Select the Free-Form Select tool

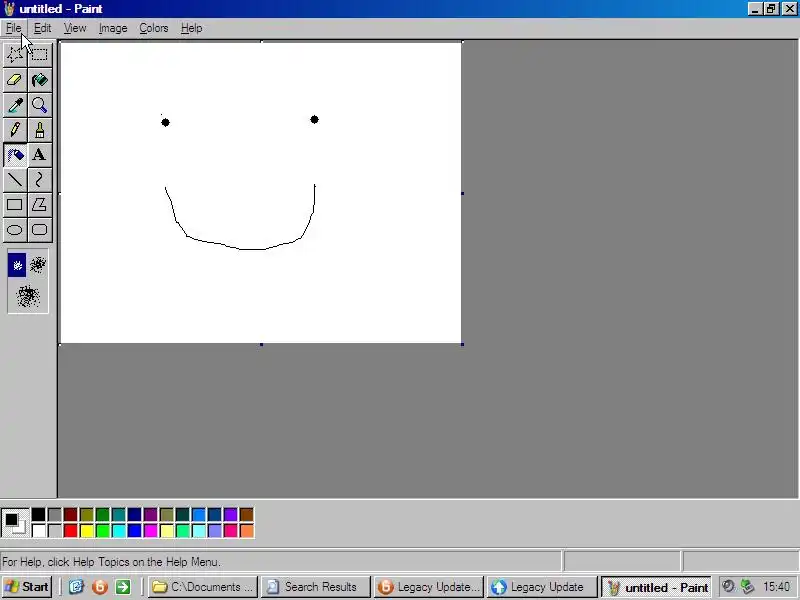coord(15,54)
